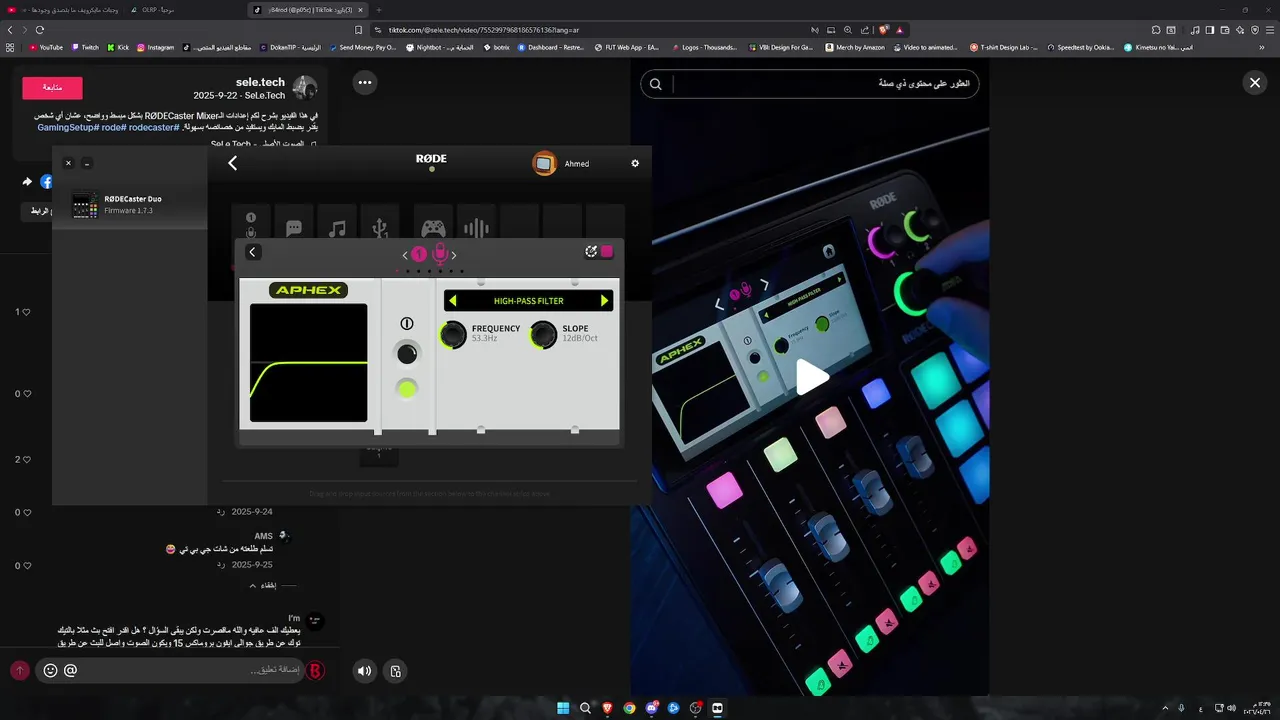Open YouTube bookmark
The width and height of the screenshot is (1280, 720).
(46, 47)
